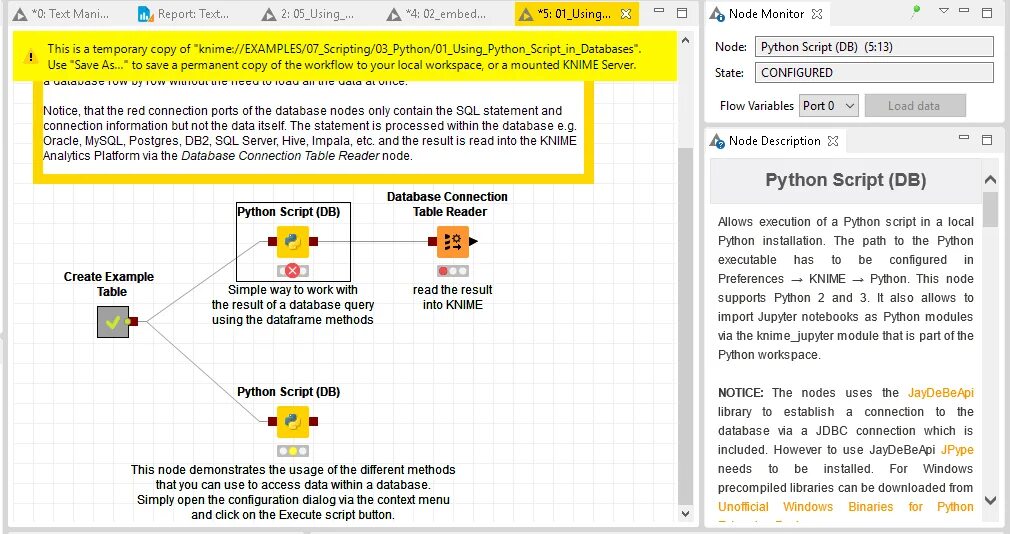The height and width of the screenshot is (534, 1010).
Task: Click the workflow editor scroll down arrow
Action: (x=685, y=514)
